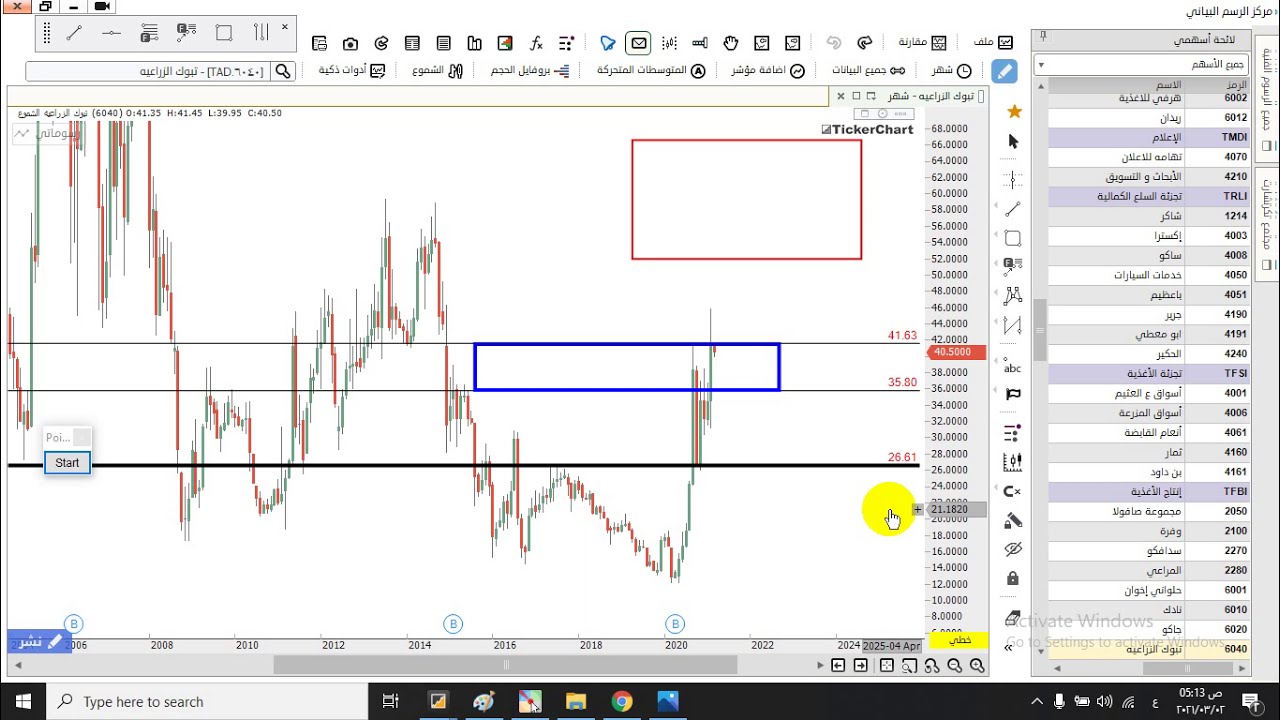Click the horizontal chart scrollbar thumb

tap(506, 666)
